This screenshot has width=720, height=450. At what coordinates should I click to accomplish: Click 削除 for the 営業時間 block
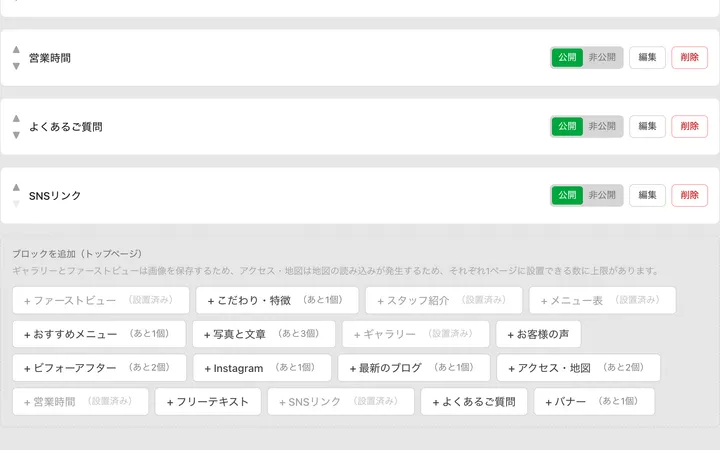[x=689, y=57]
